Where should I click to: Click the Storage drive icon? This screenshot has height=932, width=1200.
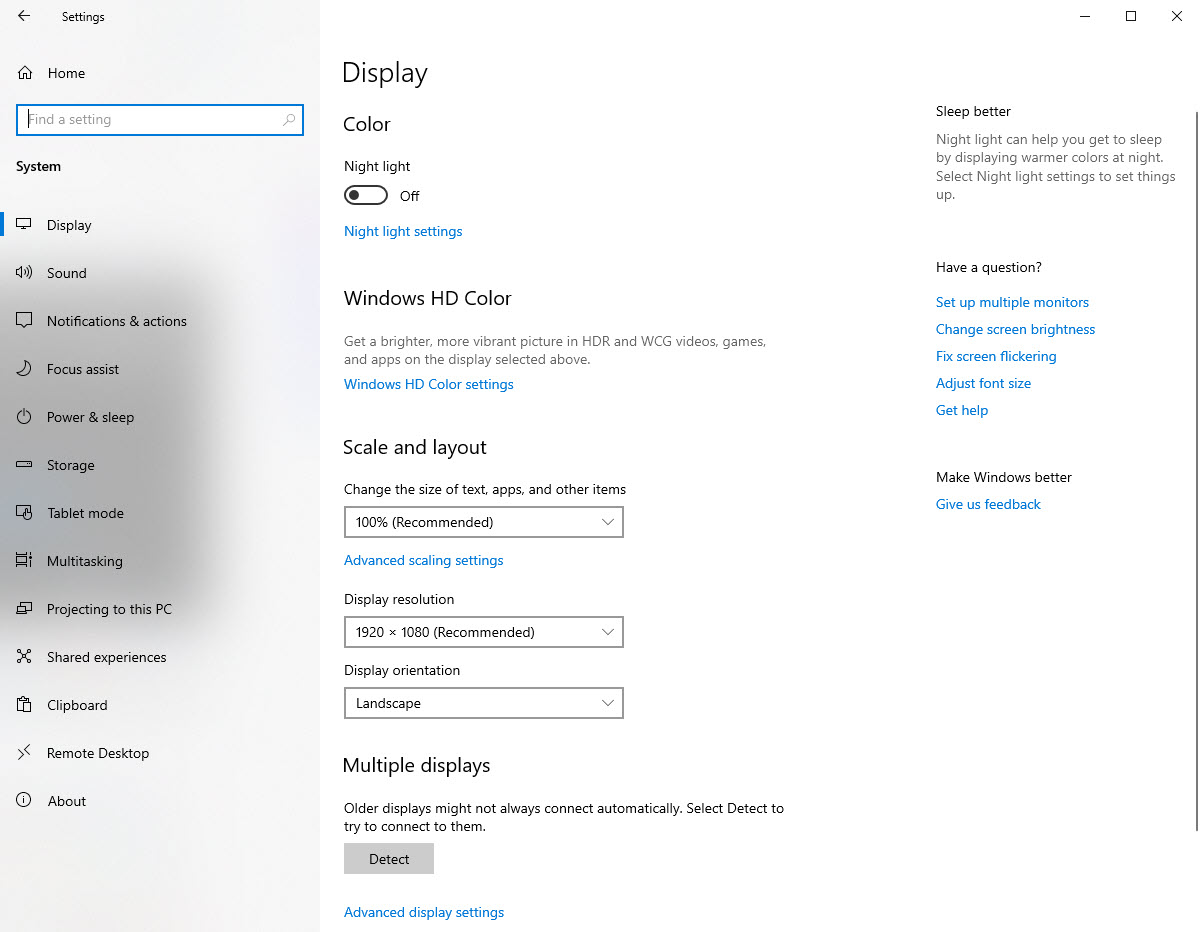coord(24,465)
